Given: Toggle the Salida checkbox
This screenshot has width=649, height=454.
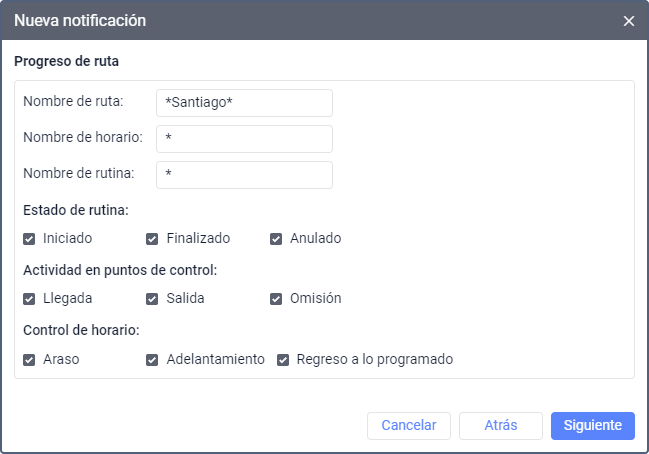Looking at the screenshot, I should (x=153, y=299).
